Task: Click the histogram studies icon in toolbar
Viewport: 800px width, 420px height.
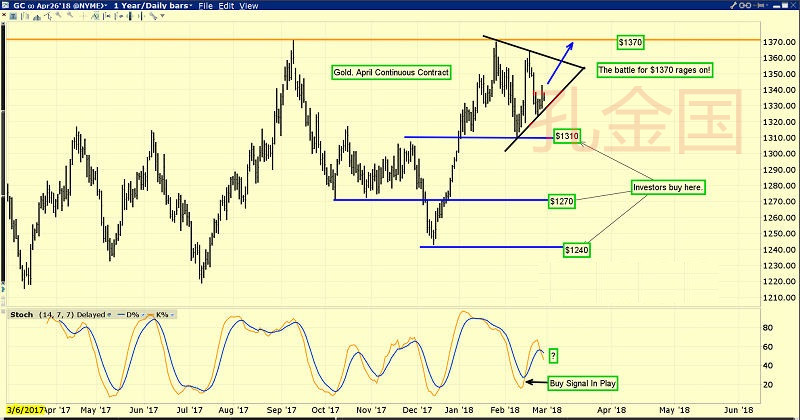Action: pos(37,17)
